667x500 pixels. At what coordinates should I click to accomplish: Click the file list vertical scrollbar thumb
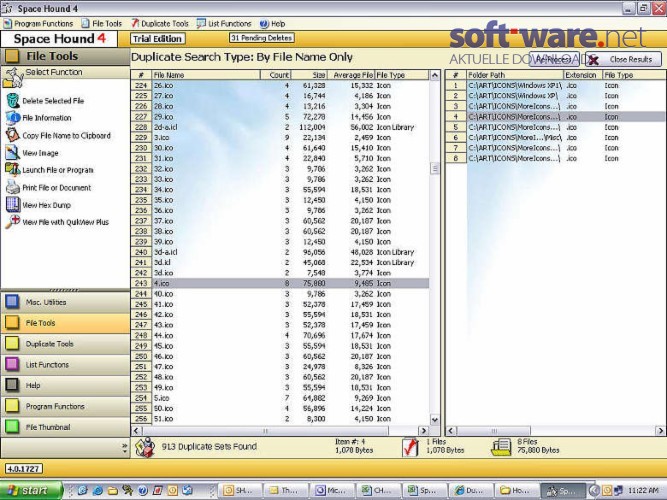pos(435,169)
